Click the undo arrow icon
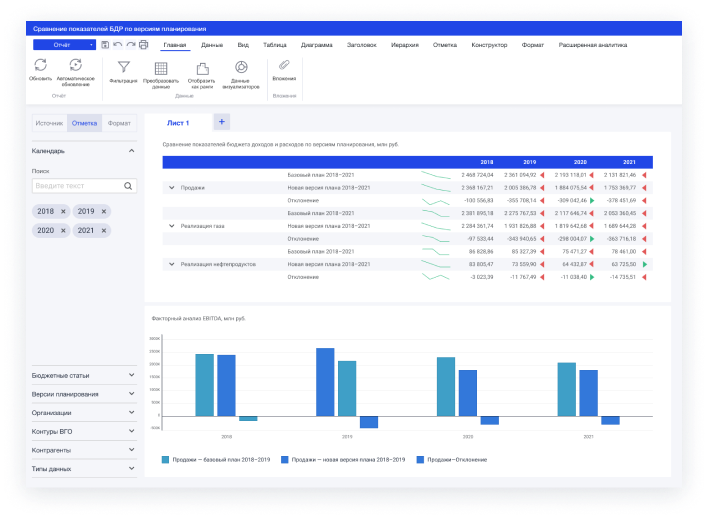The width and height of the screenshot is (708, 519). [x=118, y=45]
